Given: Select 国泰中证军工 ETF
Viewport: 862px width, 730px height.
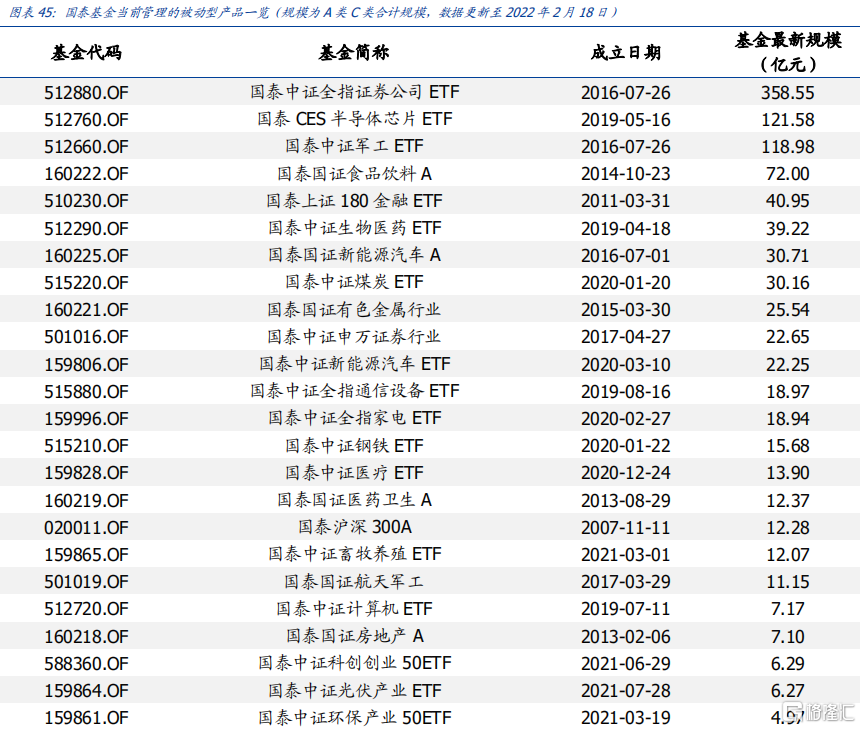Looking at the screenshot, I should 355,146.
